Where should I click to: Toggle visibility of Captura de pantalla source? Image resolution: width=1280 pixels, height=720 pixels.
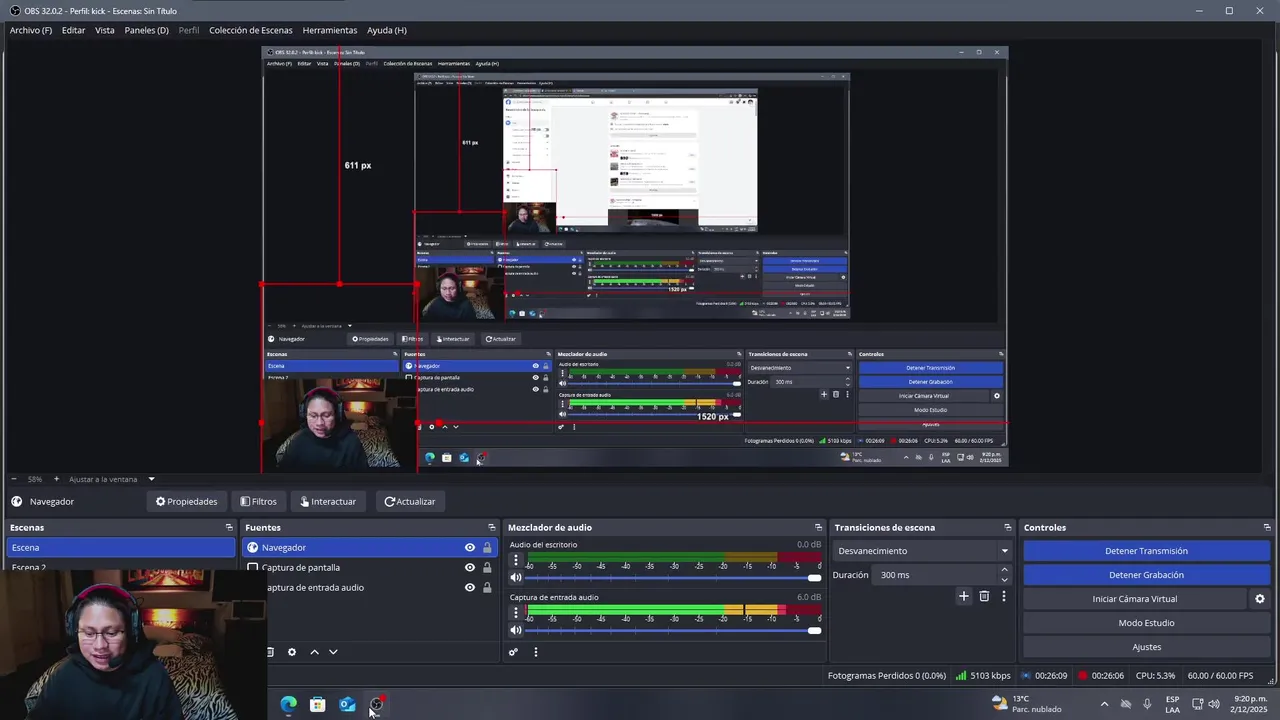[470, 567]
